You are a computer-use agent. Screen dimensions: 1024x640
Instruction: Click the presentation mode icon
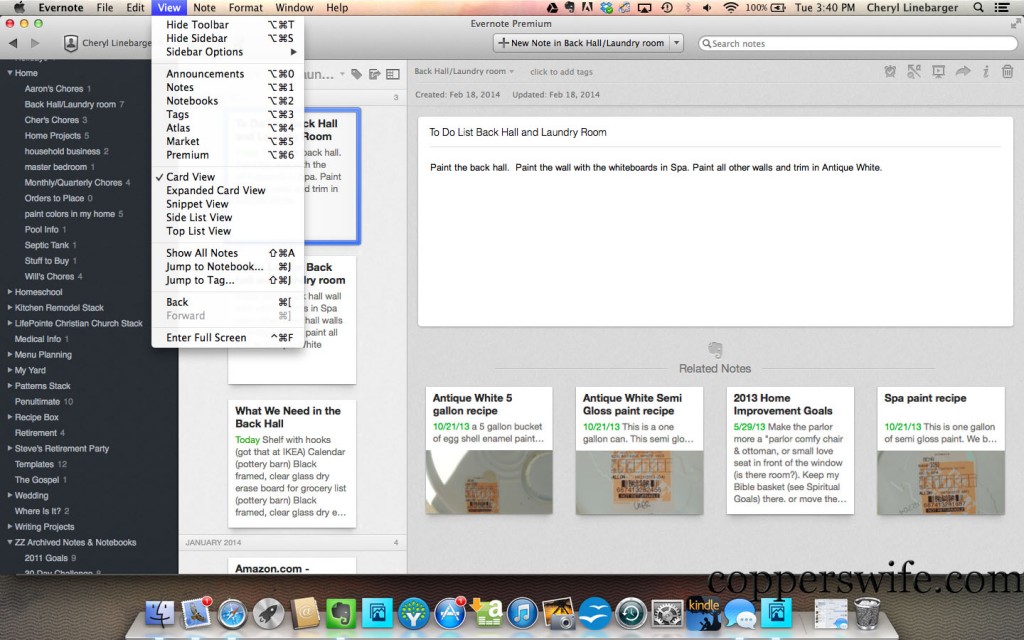938,72
